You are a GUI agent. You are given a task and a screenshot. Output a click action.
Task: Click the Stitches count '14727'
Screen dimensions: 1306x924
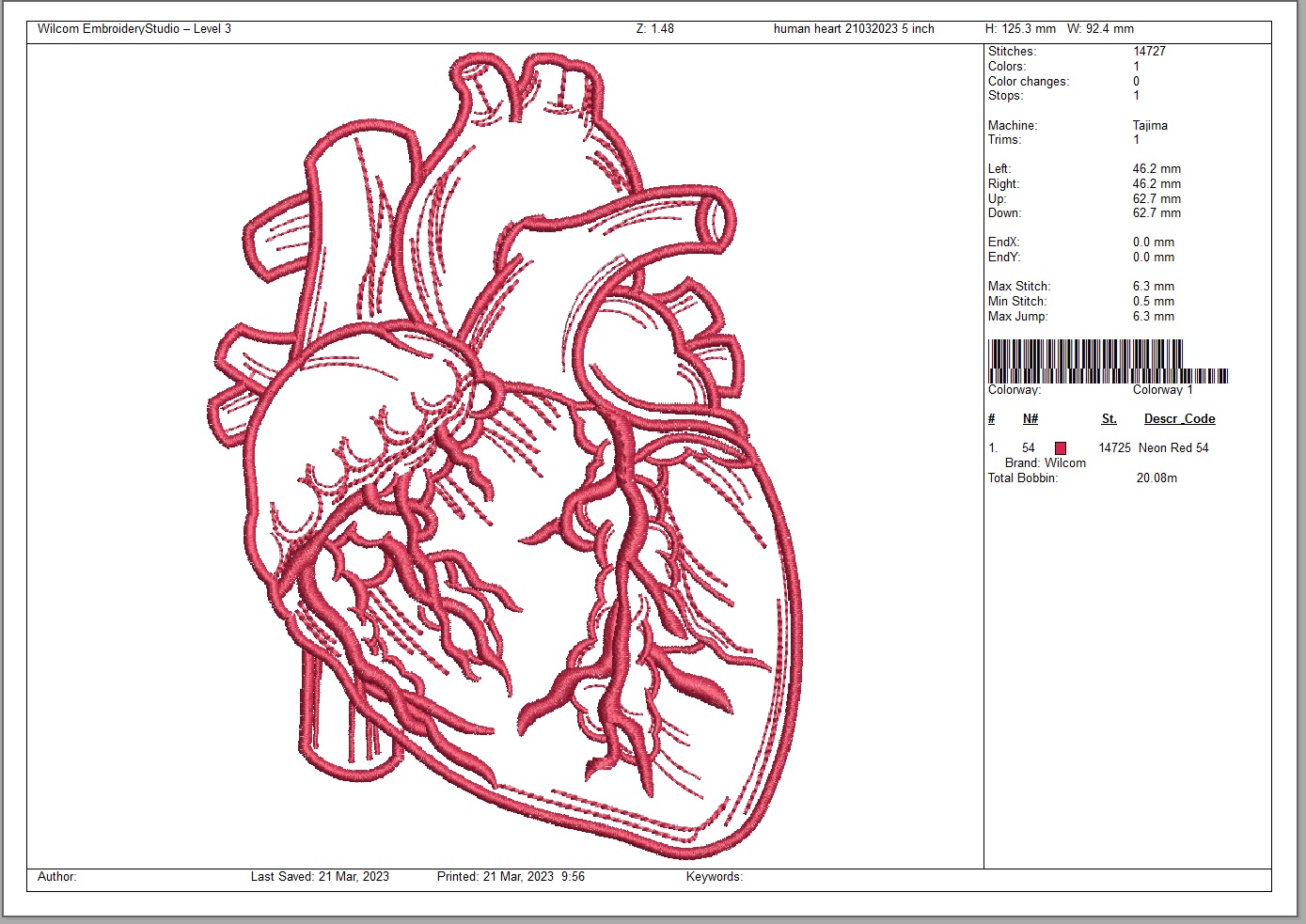click(1149, 52)
